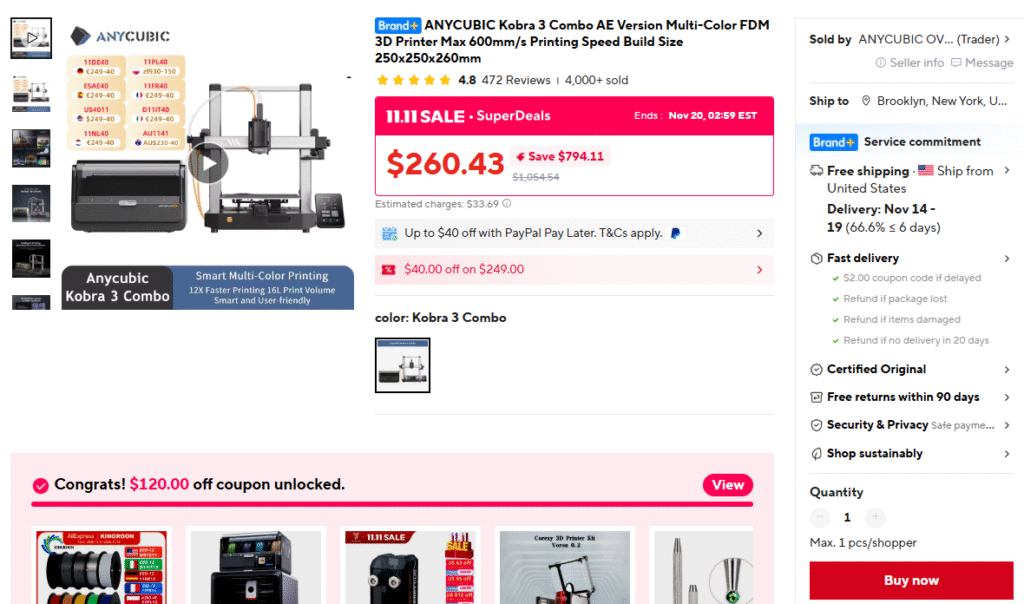The image size is (1024, 604).
Task: Select the Kobra 3 Combo color option
Action: click(x=402, y=365)
